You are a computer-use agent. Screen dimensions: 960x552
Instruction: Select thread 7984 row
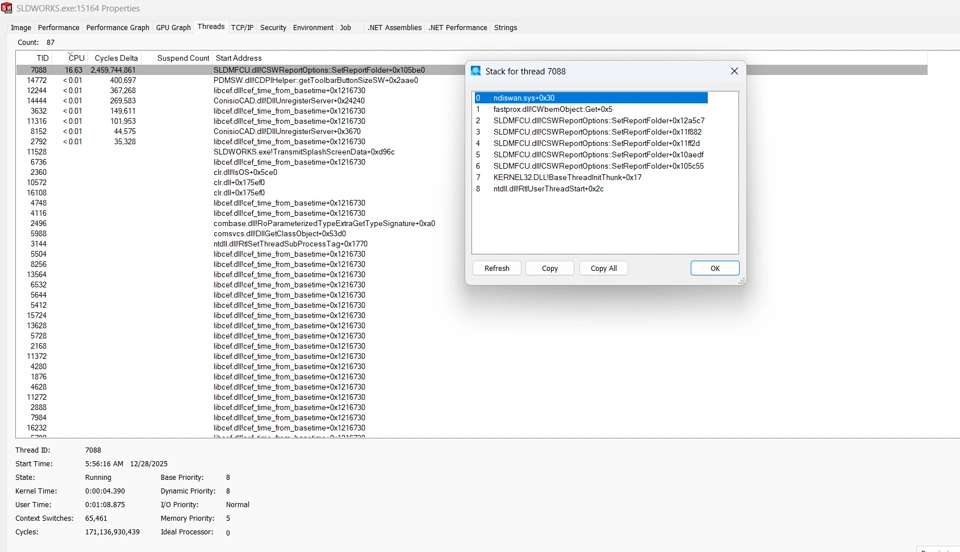pyautogui.click(x=471, y=418)
